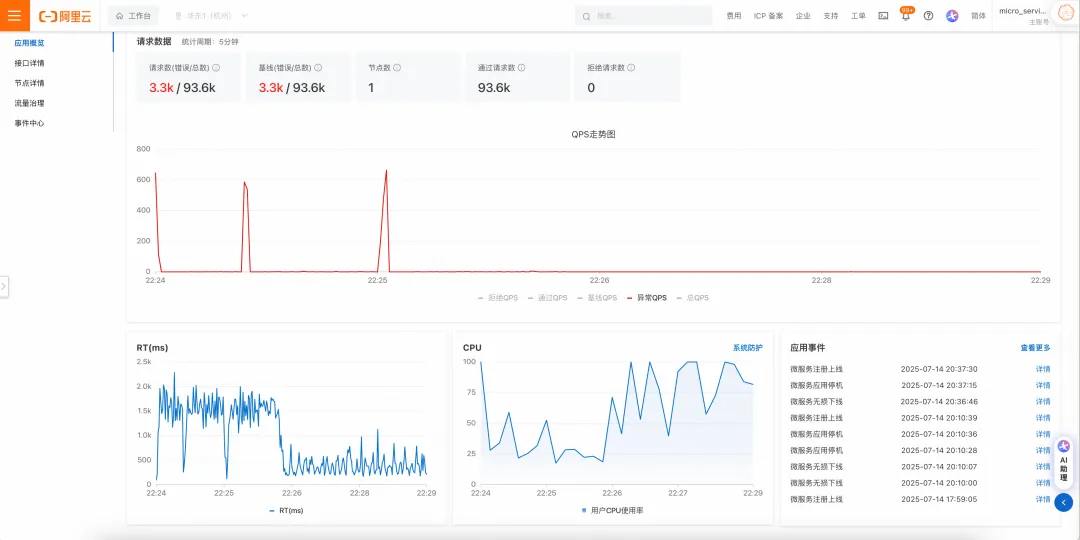Screen dimensions: 1080x540
Task: Click the 应用事件 panel heading
Action: [807, 348]
